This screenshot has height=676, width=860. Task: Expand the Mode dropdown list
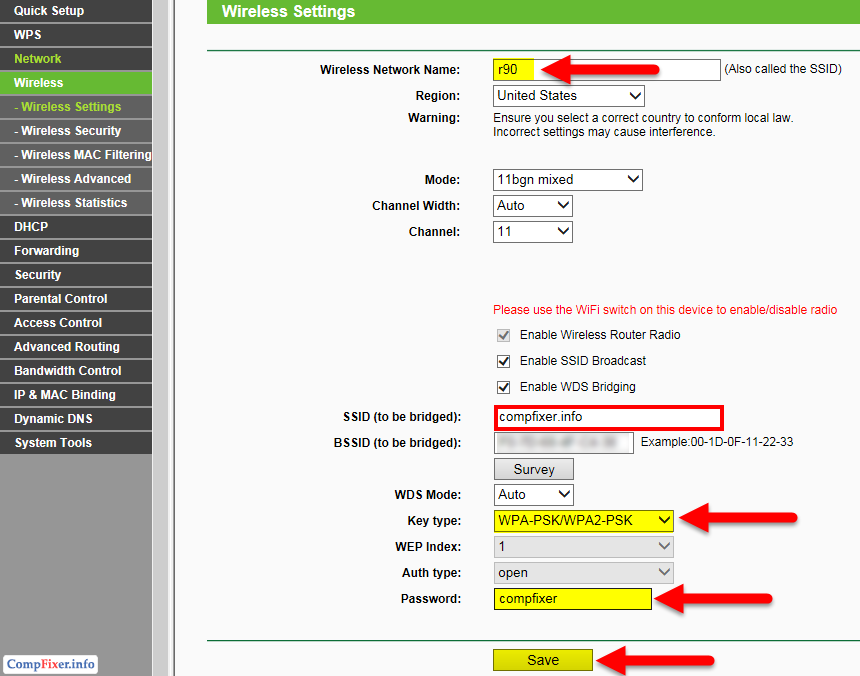pos(568,180)
